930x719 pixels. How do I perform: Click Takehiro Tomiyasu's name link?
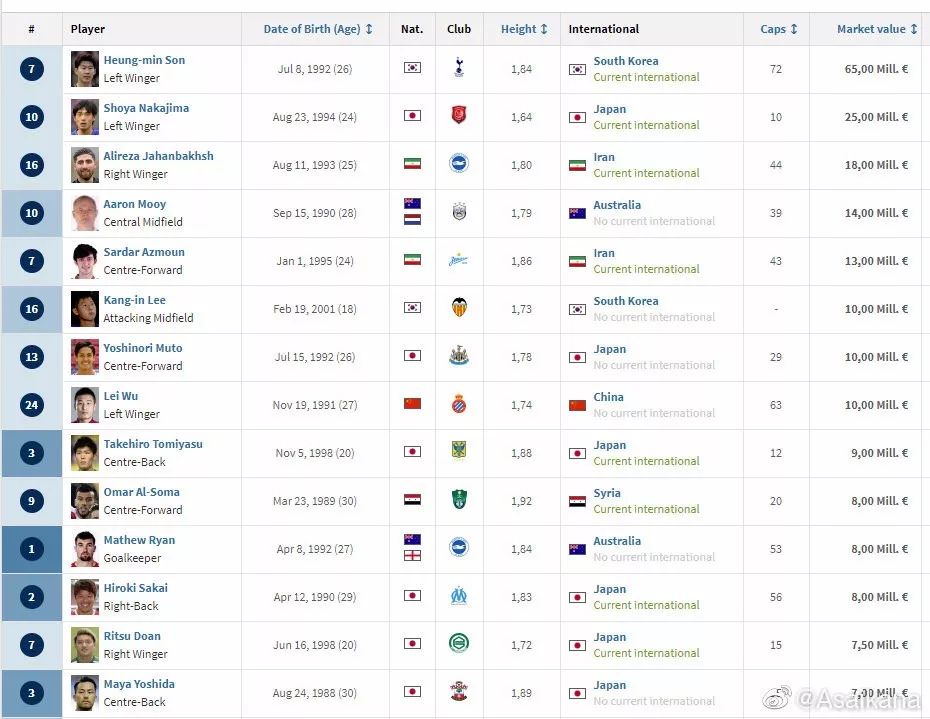pos(153,444)
